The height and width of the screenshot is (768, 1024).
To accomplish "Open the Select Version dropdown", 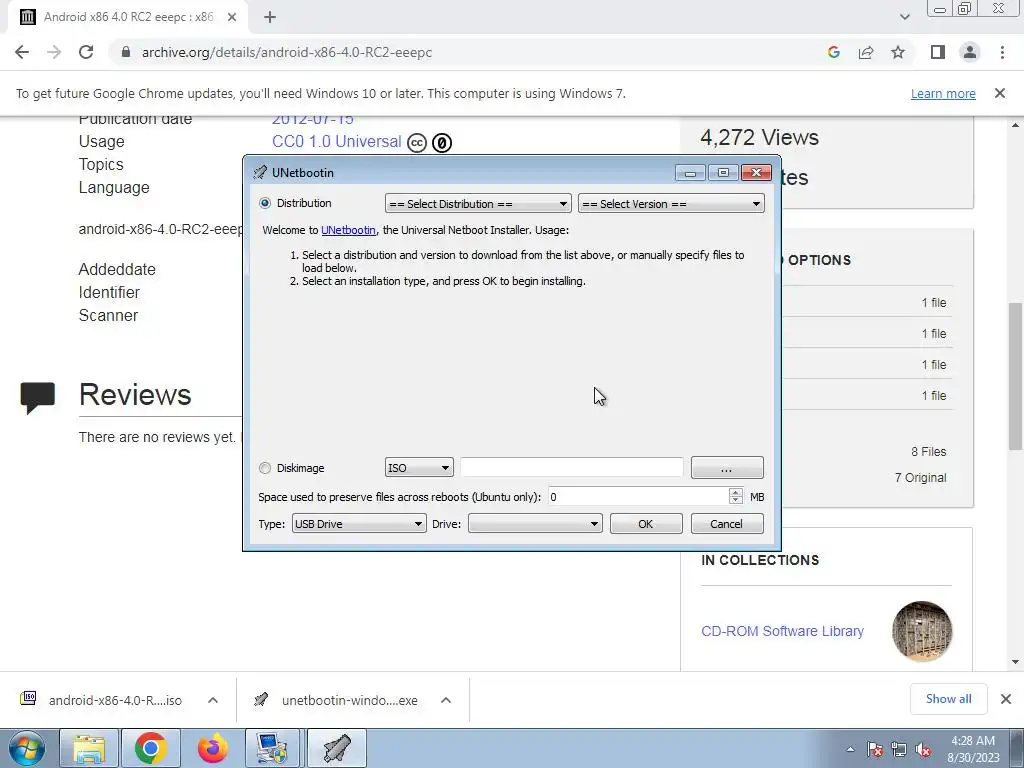I will (671, 204).
